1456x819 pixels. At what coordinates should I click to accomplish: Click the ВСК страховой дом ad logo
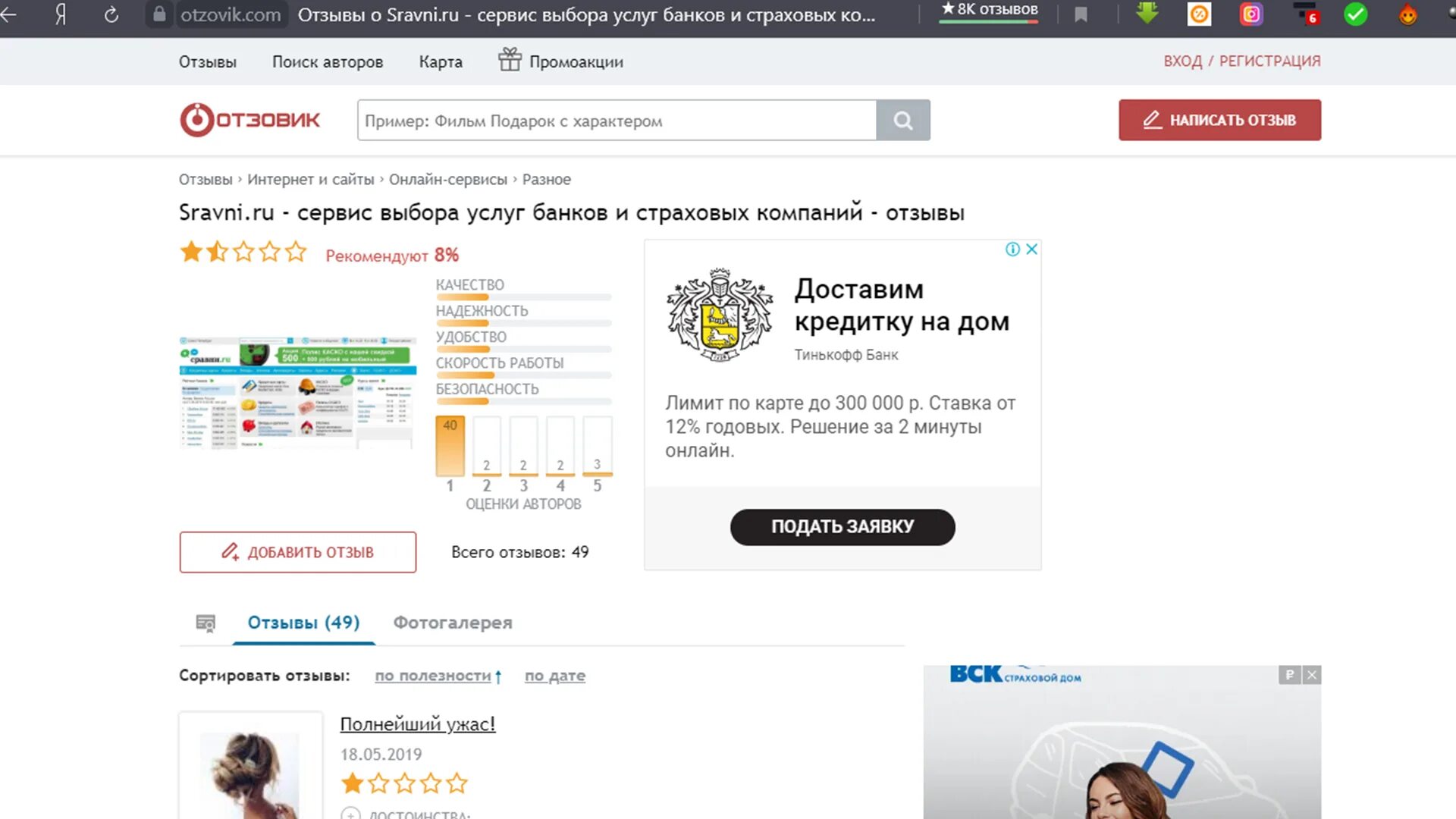(x=1015, y=674)
